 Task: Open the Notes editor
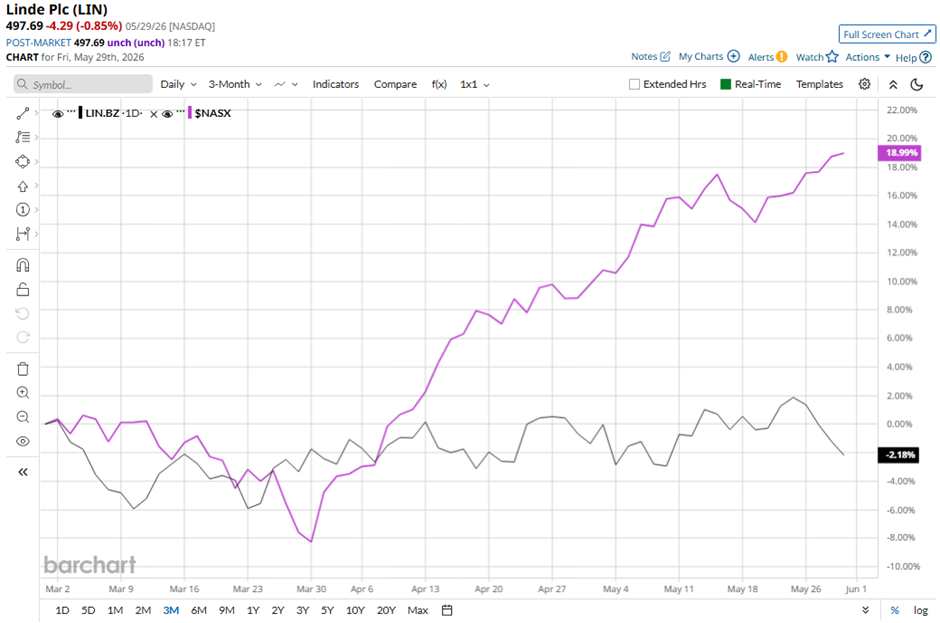click(650, 56)
